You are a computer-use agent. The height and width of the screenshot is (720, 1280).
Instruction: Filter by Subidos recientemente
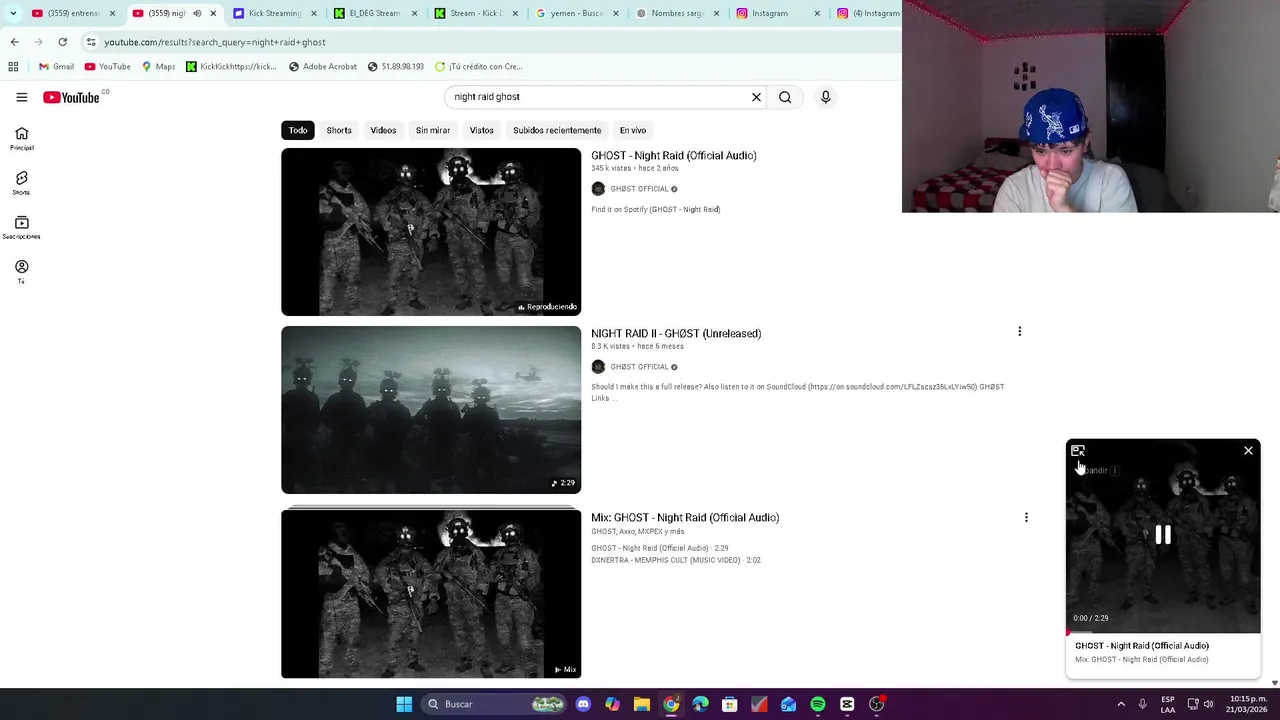click(x=557, y=130)
